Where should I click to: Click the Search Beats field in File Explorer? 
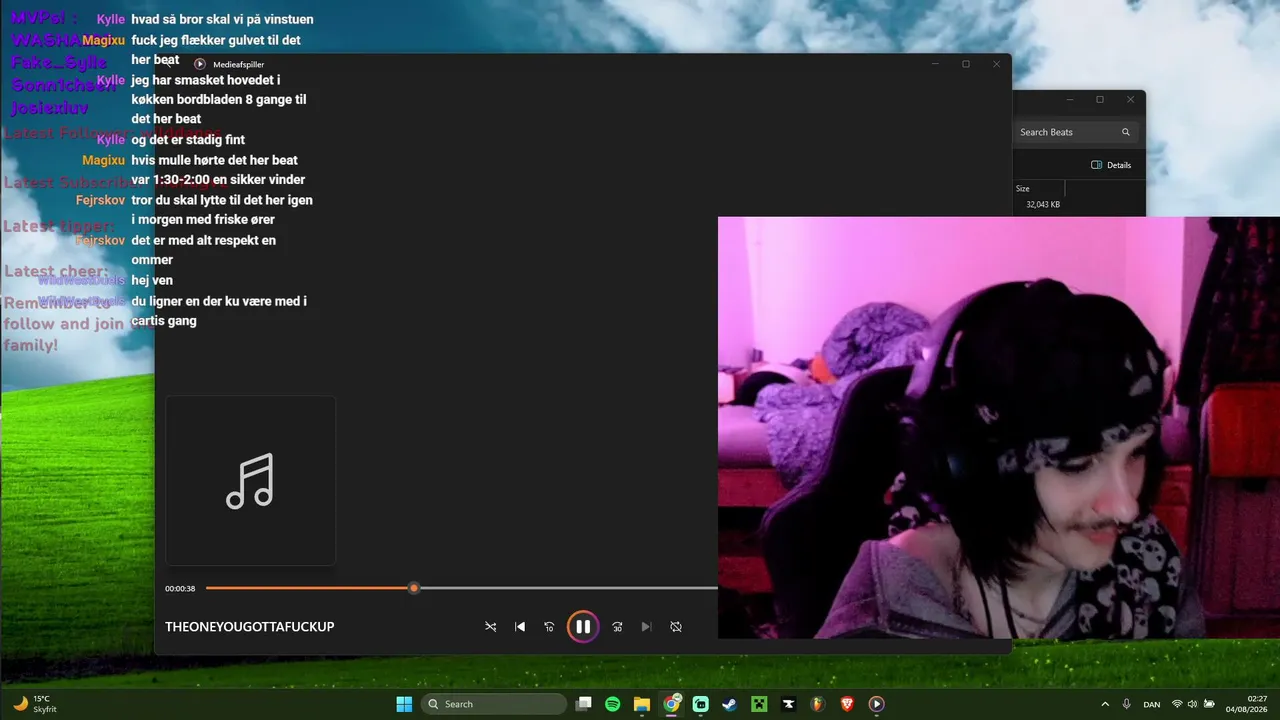tap(1074, 132)
